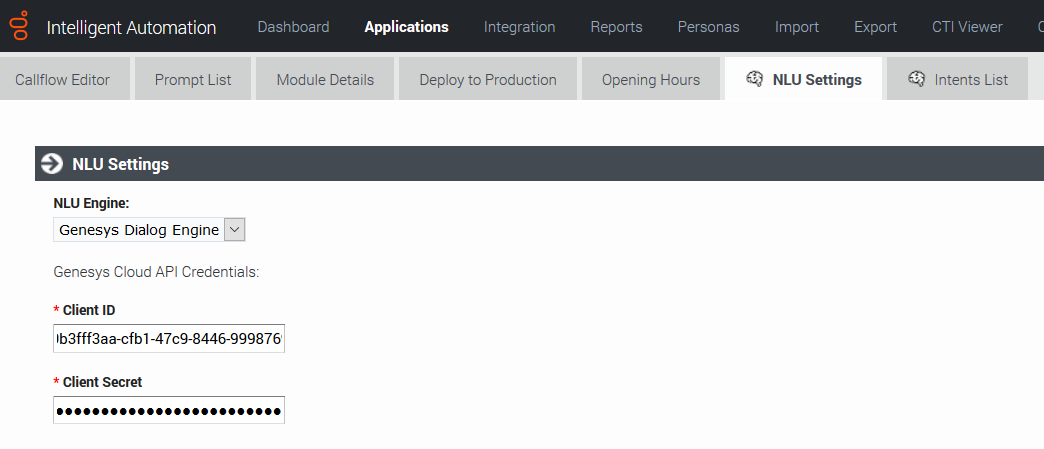Click the Genesys logo icon
1044x449 pixels.
pyautogui.click(x=21, y=26)
